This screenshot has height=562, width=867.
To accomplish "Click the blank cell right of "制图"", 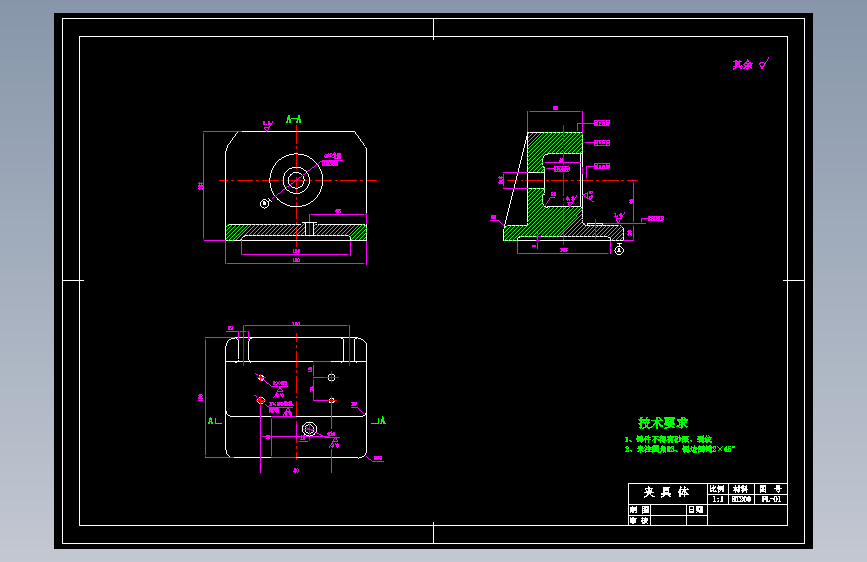I will tap(668, 509).
